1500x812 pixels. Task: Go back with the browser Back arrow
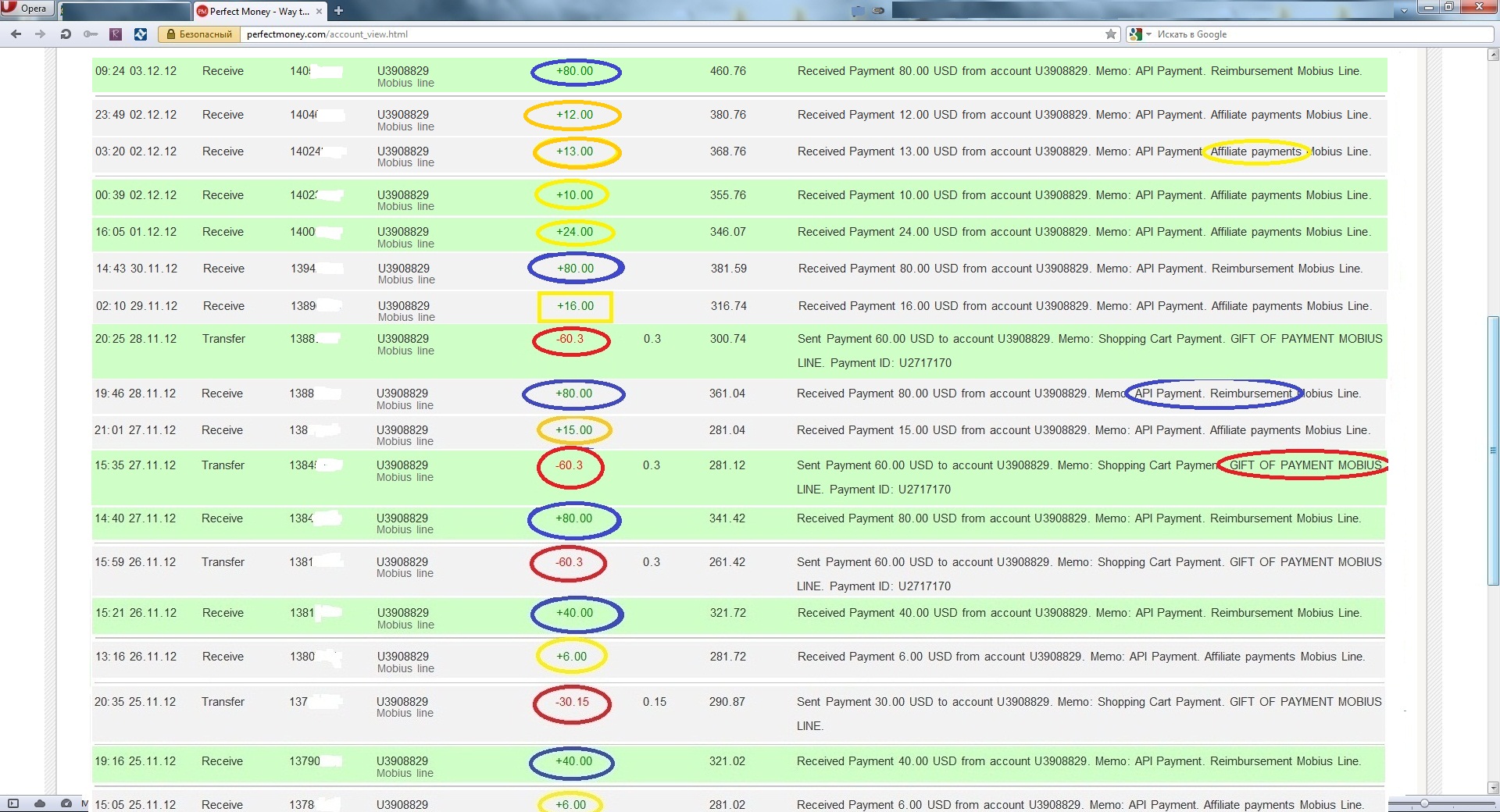pyautogui.click(x=16, y=34)
